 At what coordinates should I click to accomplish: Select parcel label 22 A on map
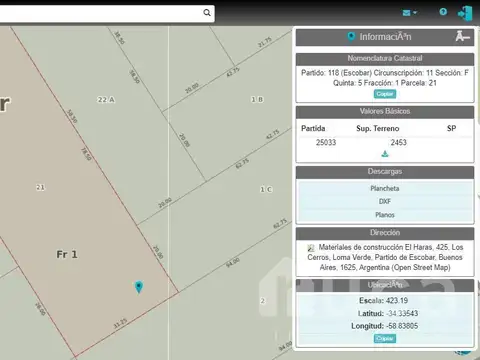coord(106,100)
